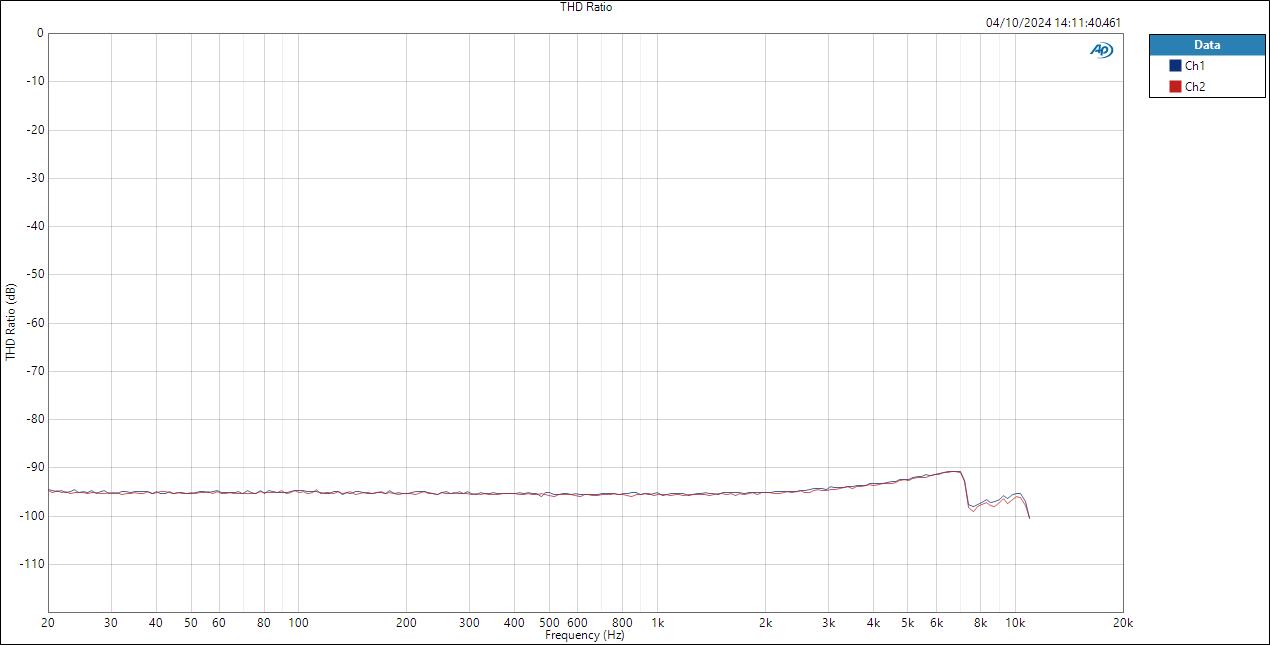Click the Frequency (Hz) axis label
The width and height of the screenshot is (1270, 645).
coord(585,634)
